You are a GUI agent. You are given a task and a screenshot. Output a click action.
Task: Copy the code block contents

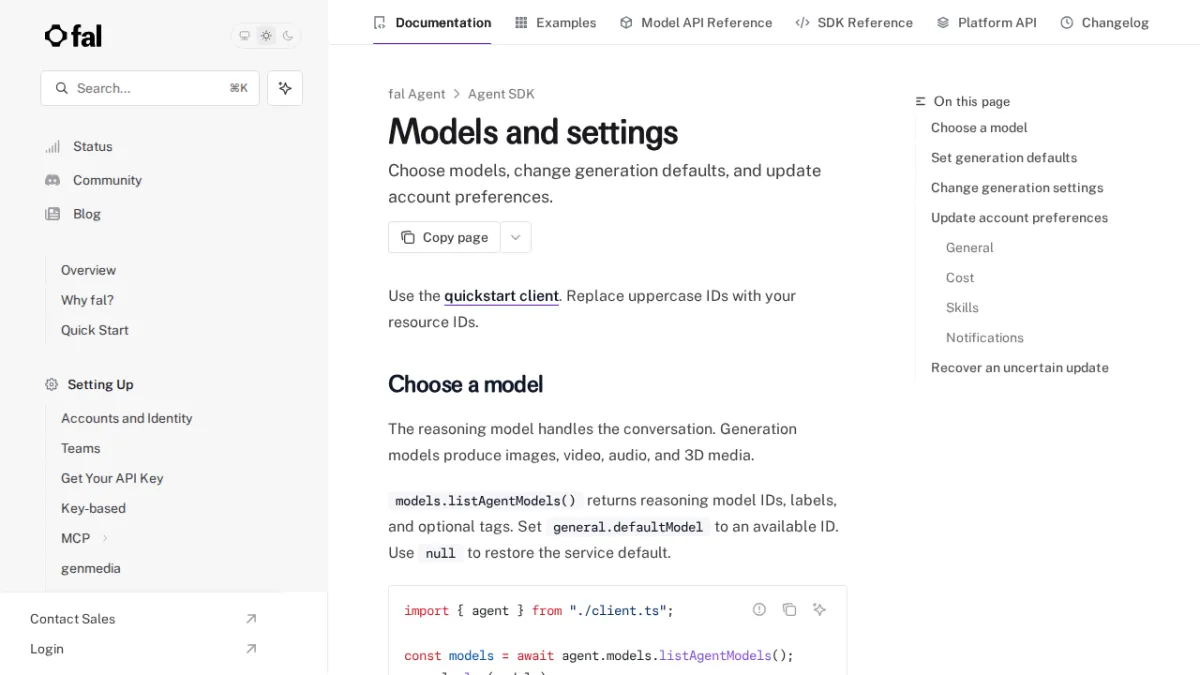click(x=790, y=609)
